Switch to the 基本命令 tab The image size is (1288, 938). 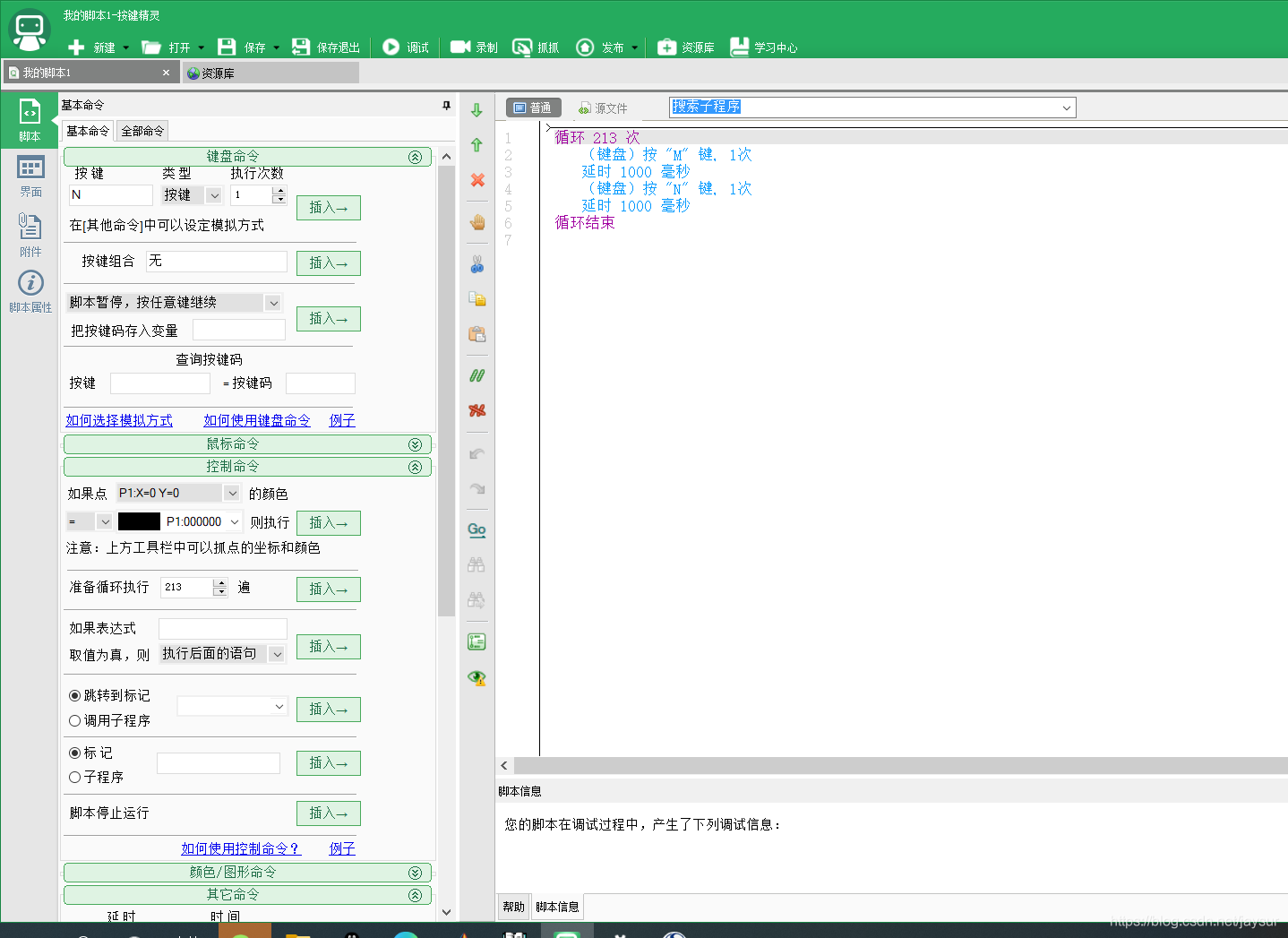click(x=88, y=131)
